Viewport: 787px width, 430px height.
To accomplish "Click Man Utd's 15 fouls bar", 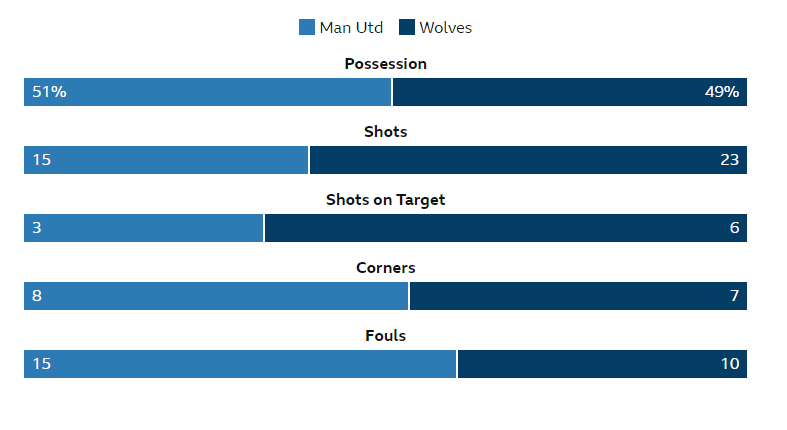I will tap(240, 364).
